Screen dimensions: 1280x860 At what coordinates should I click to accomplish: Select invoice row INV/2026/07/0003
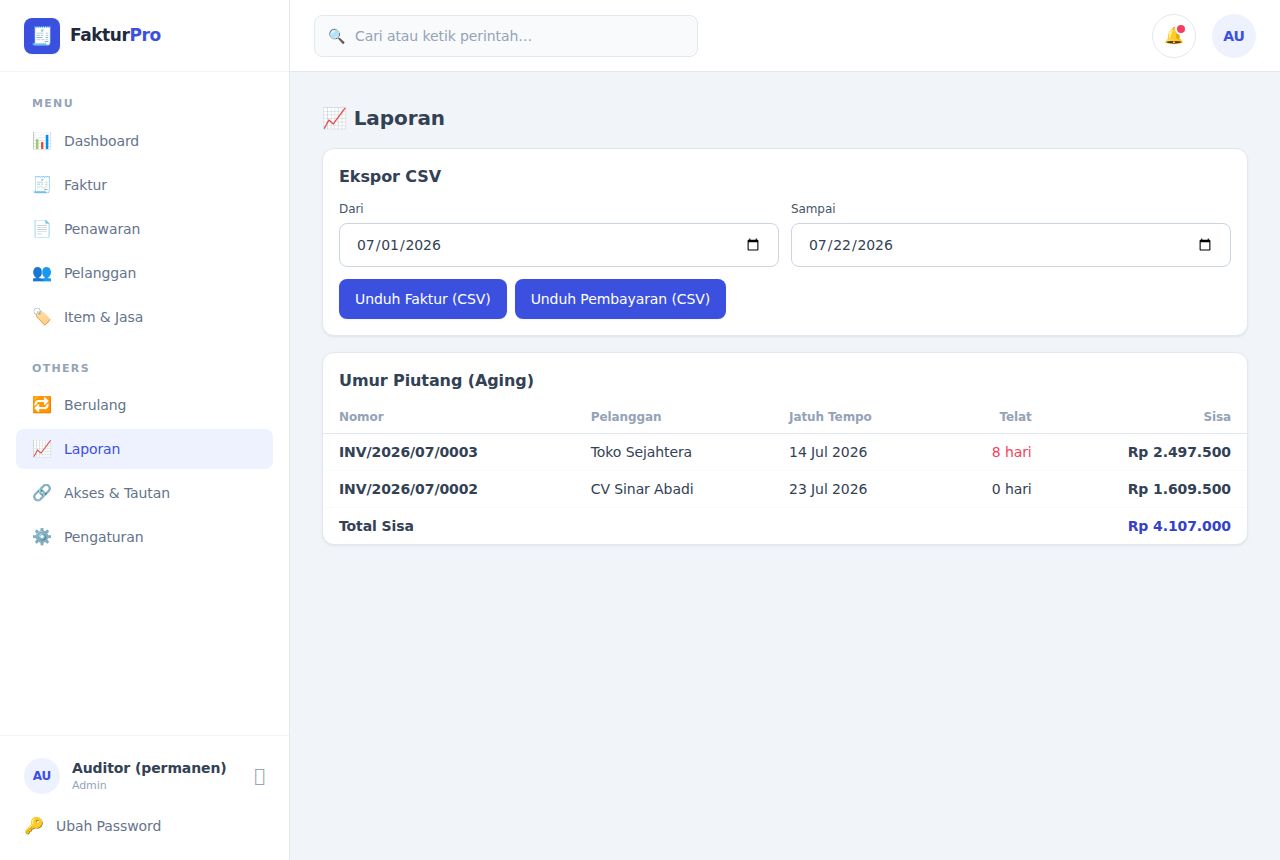click(x=785, y=452)
